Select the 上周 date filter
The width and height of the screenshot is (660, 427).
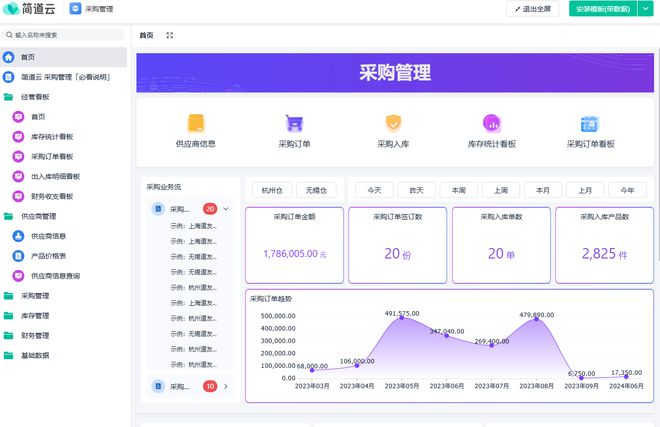[x=501, y=190]
